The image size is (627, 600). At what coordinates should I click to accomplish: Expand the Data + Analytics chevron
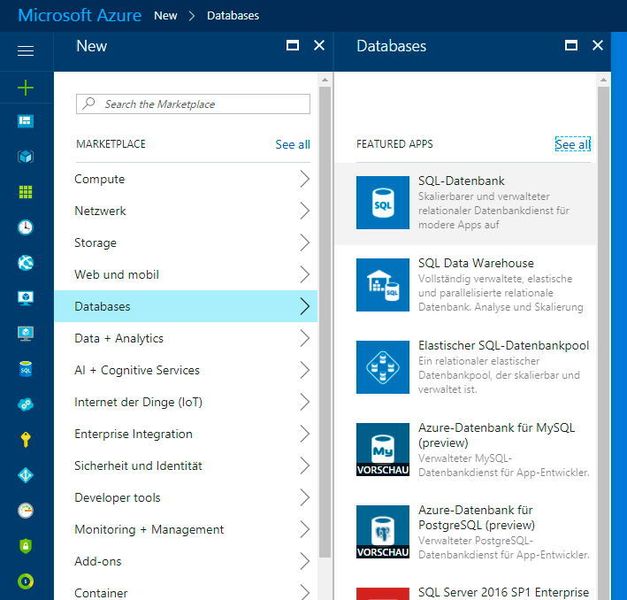pos(305,338)
